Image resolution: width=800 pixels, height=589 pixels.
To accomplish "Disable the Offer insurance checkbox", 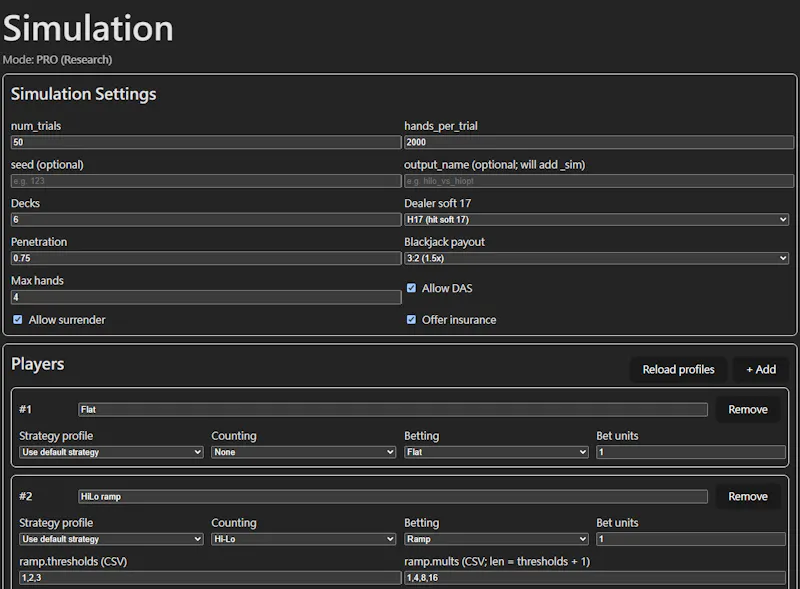I will click(x=411, y=320).
